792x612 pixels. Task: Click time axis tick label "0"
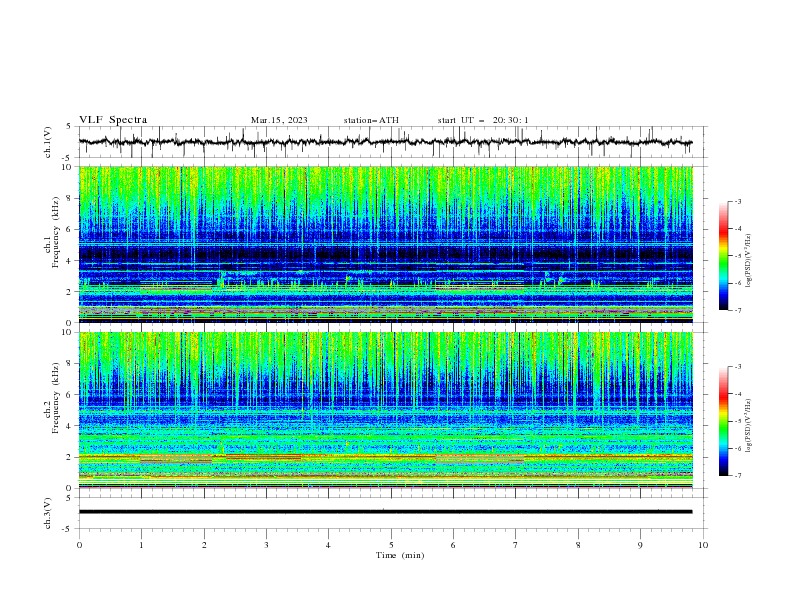(79, 545)
